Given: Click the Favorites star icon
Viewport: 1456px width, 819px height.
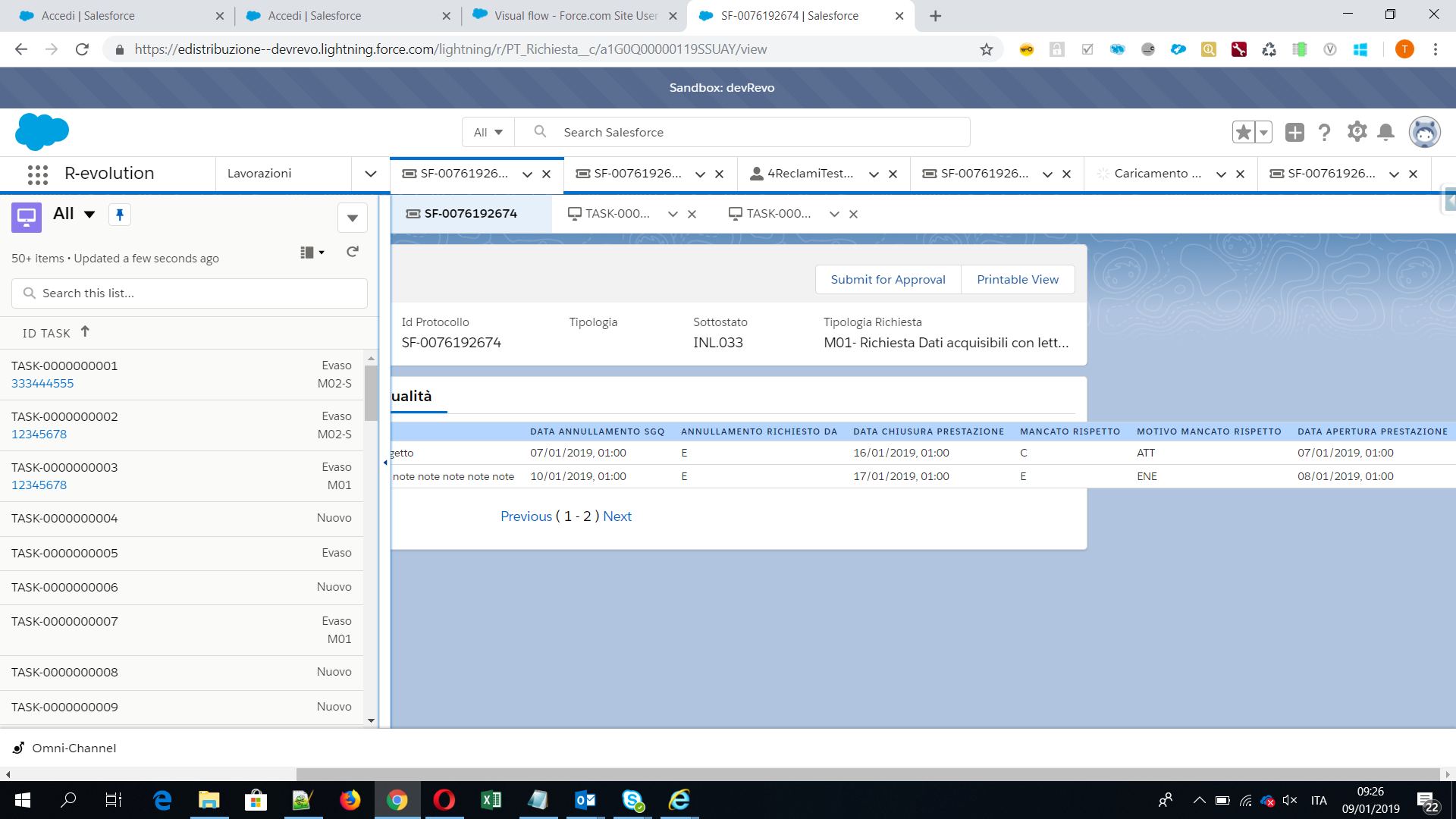Looking at the screenshot, I should [x=1243, y=132].
